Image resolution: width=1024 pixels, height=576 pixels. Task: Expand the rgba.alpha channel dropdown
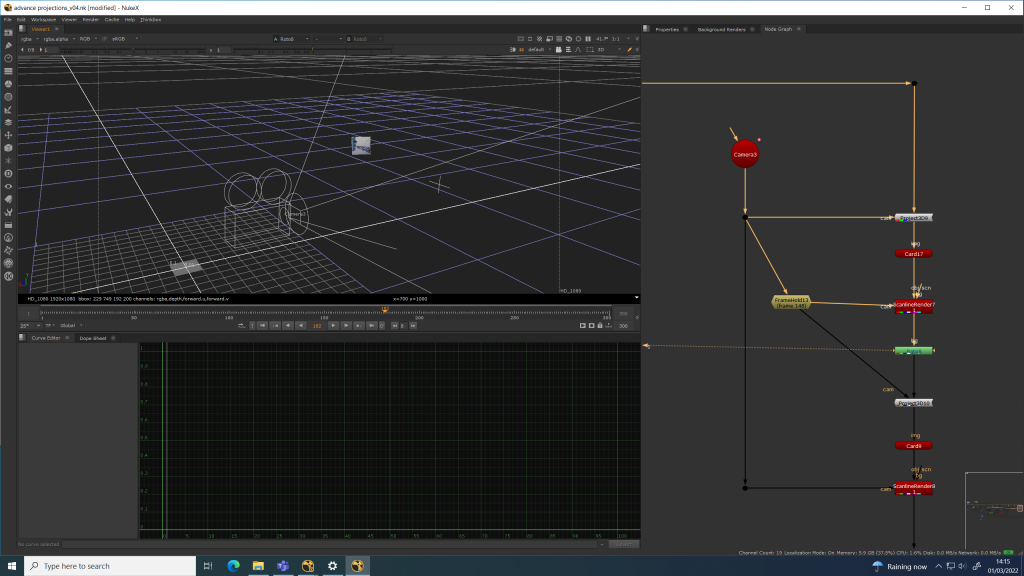click(x=55, y=39)
